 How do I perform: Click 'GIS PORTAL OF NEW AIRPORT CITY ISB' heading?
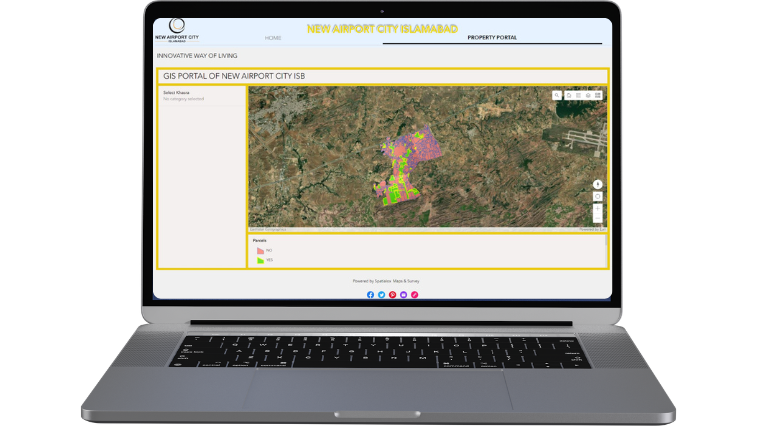(234, 76)
